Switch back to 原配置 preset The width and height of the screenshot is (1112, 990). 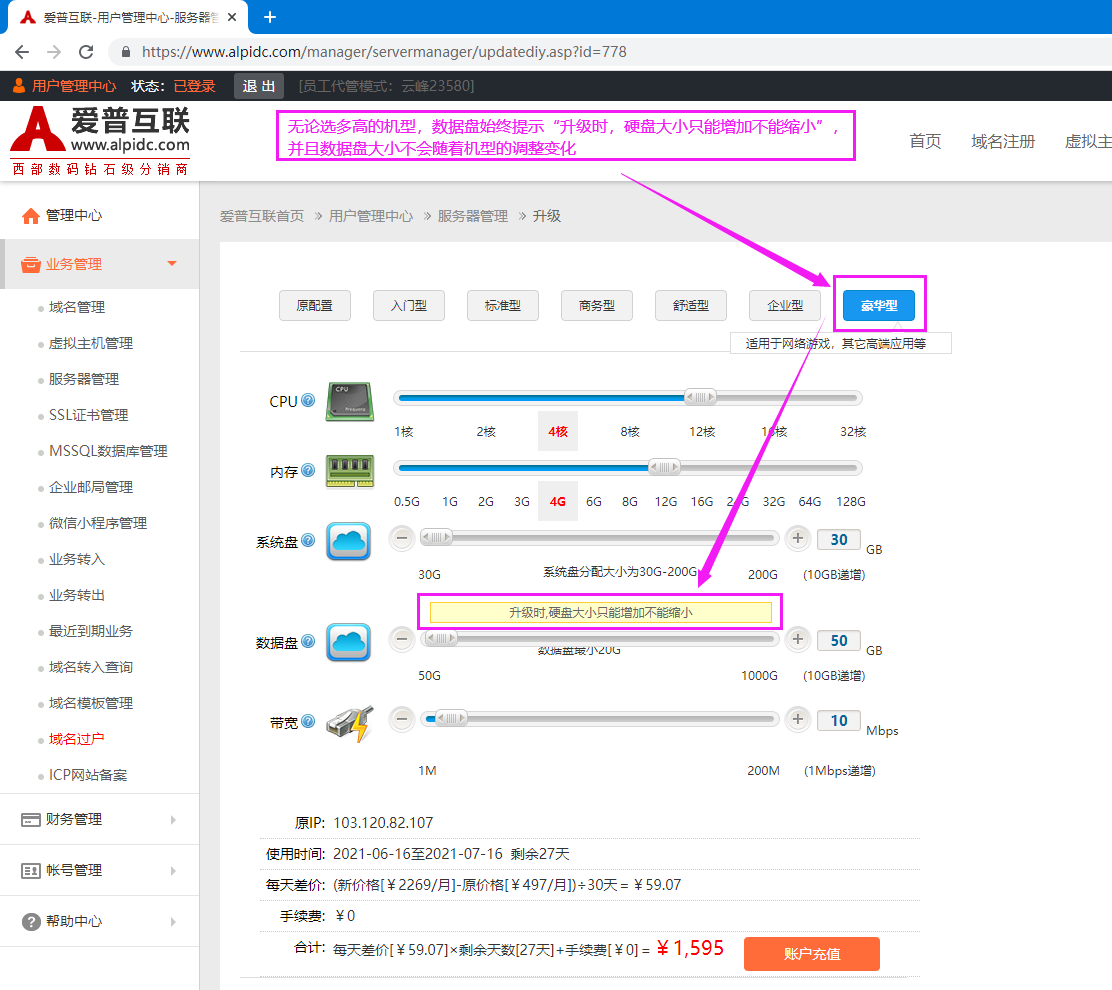click(x=314, y=306)
